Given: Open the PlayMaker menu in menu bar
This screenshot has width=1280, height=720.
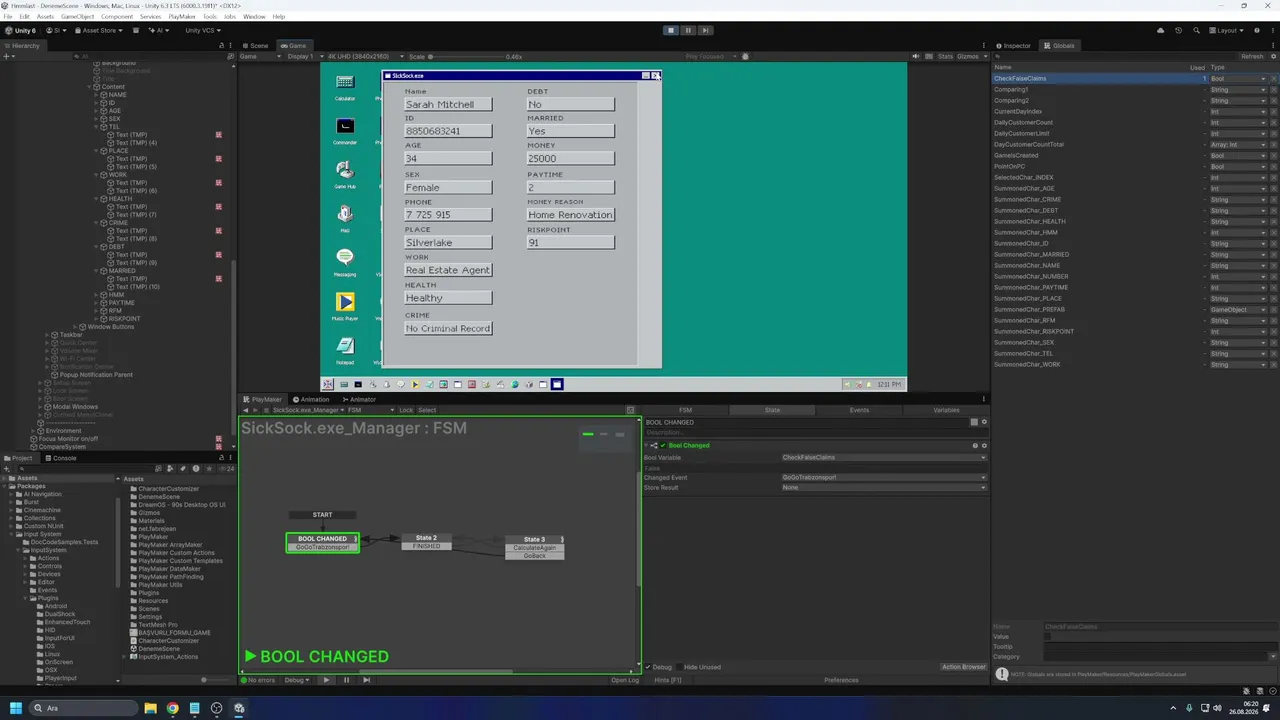Looking at the screenshot, I should click(x=182, y=17).
